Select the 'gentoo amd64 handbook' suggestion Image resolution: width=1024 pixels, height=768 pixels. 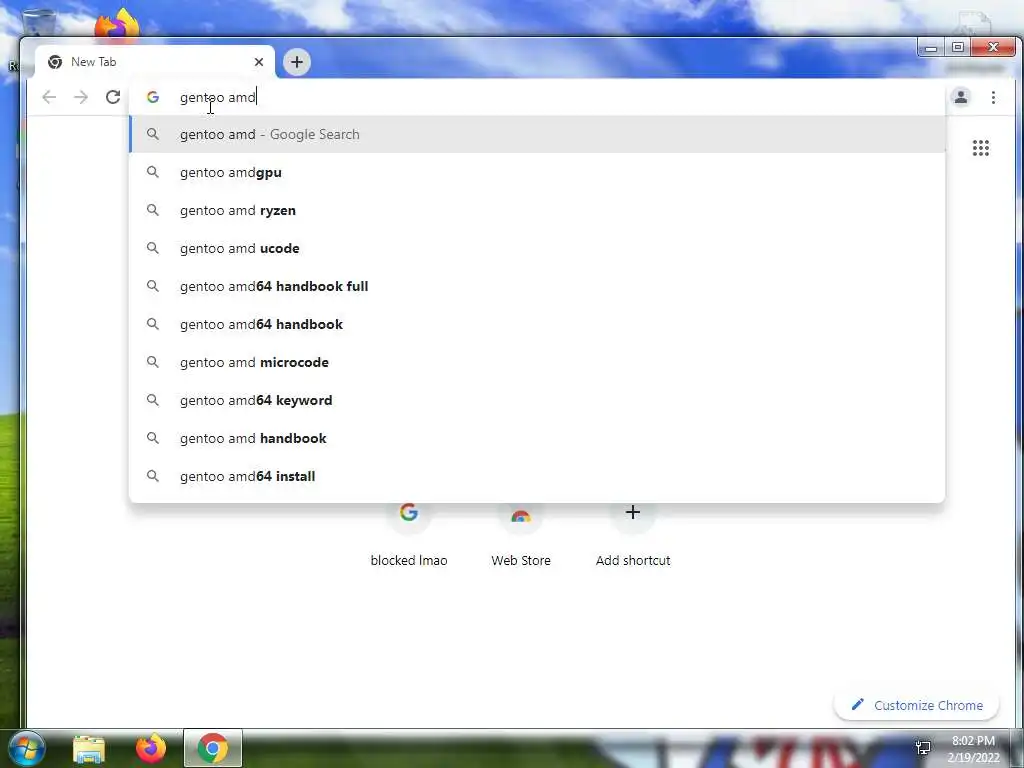(x=537, y=324)
